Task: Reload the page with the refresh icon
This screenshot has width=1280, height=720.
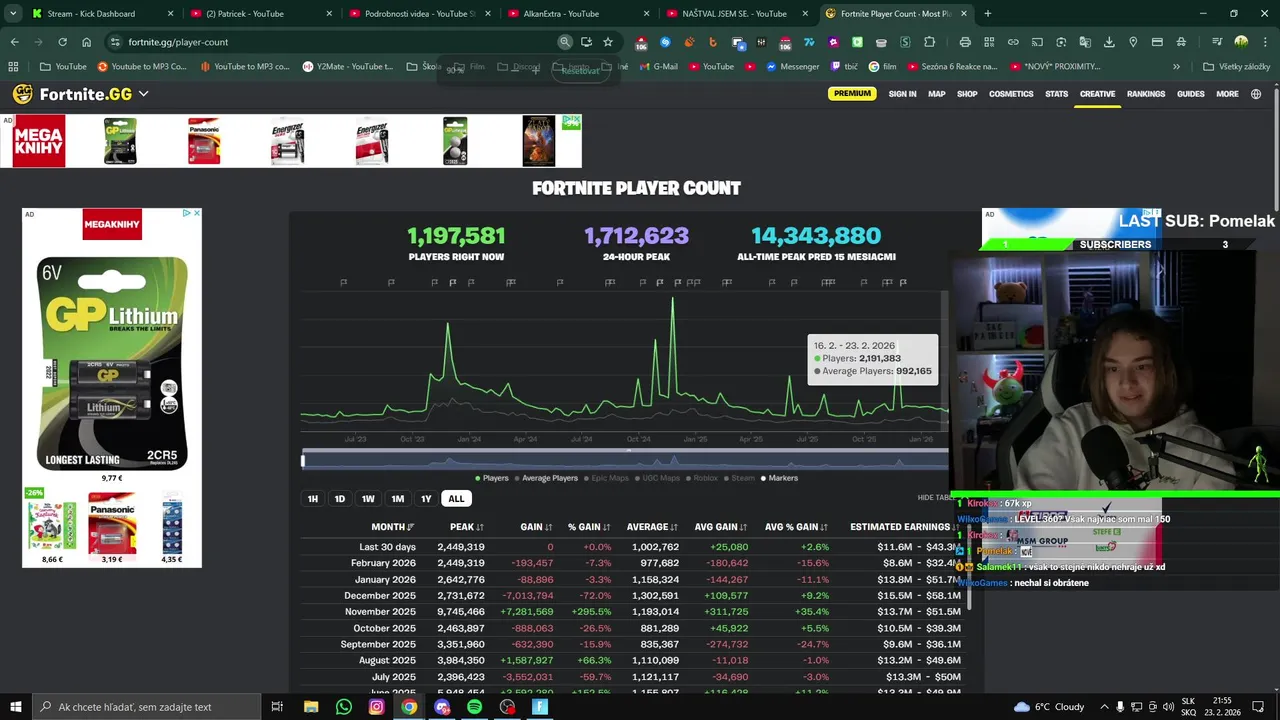Action: pos(62,42)
